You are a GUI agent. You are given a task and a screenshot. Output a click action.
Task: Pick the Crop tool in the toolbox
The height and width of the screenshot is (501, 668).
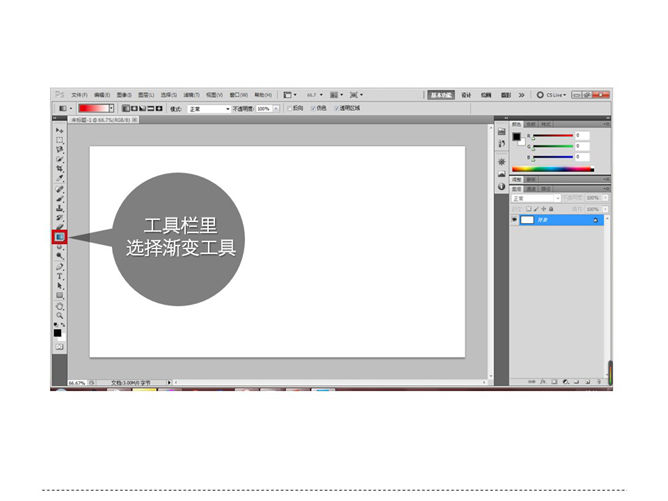point(59,169)
